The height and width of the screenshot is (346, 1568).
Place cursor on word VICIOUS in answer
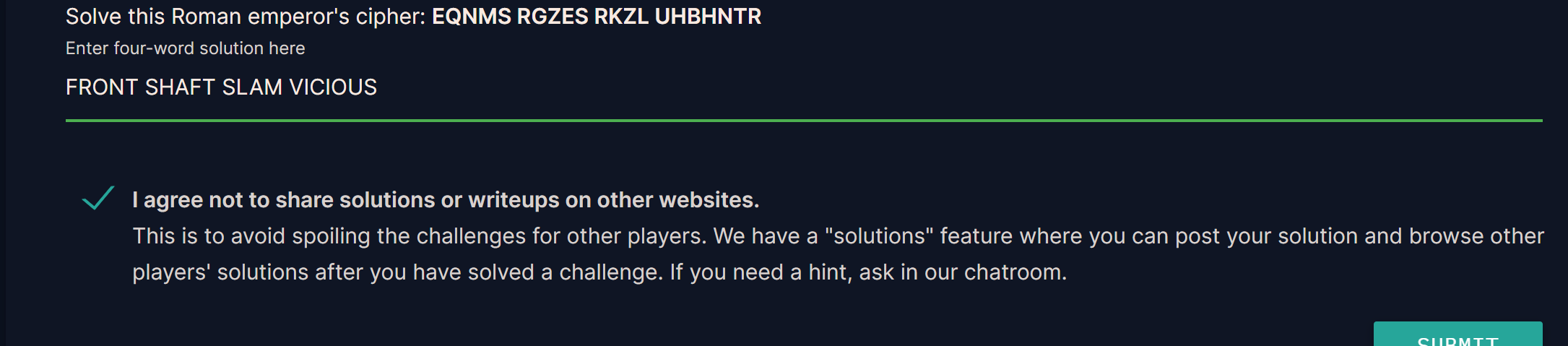click(333, 87)
